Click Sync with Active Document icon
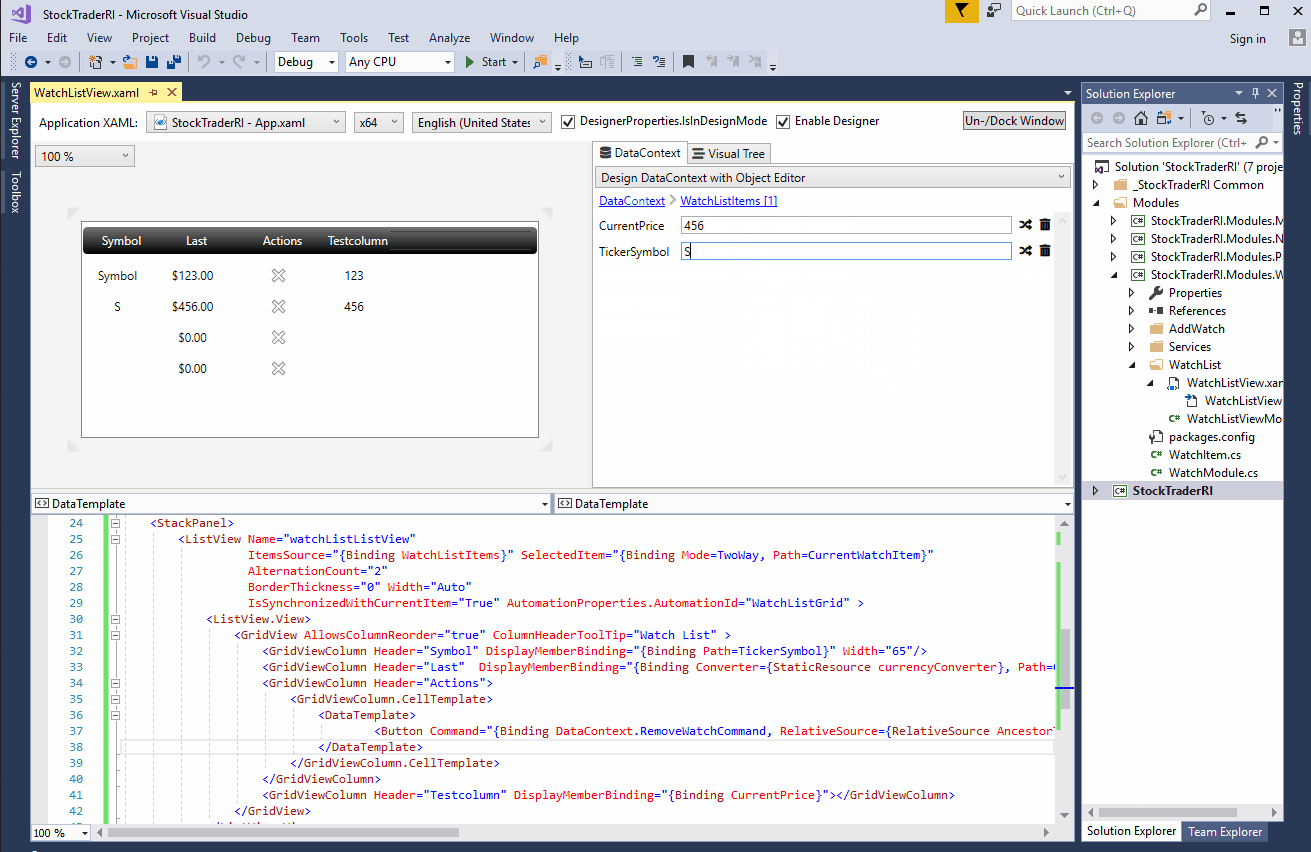The width and height of the screenshot is (1311, 852). tap(1241, 118)
